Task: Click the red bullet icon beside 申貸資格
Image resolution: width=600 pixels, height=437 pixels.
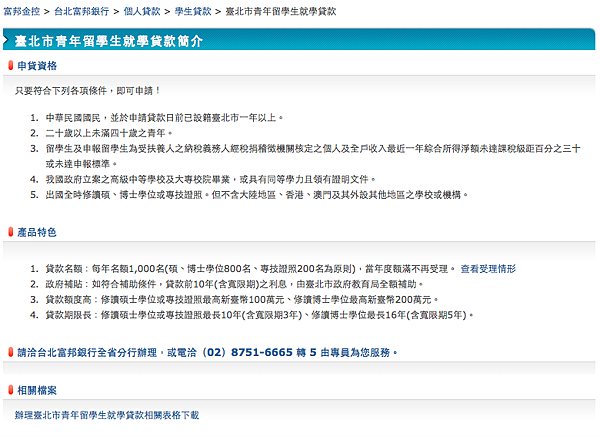Action: tap(11, 65)
